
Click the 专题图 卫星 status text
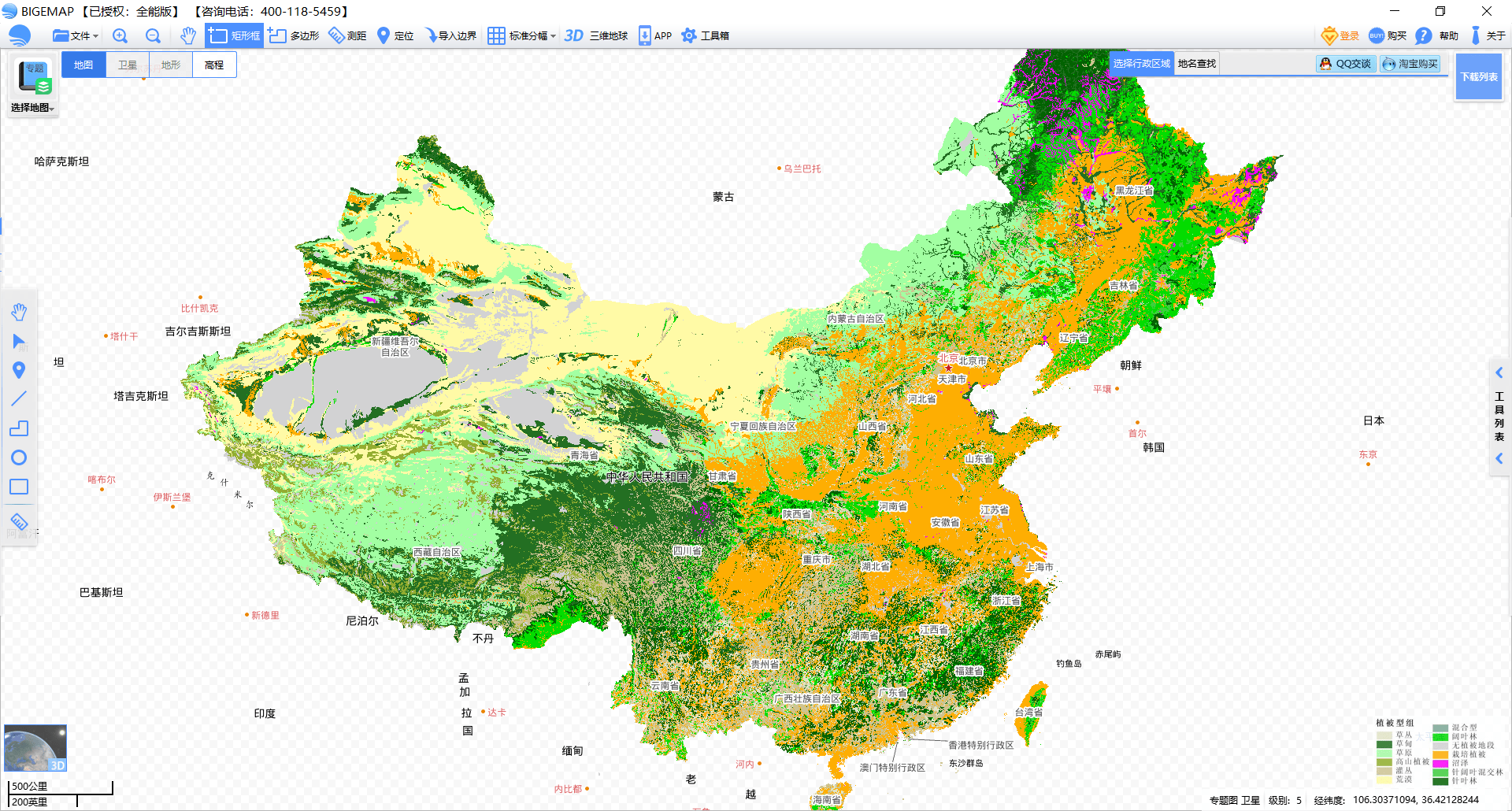coord(1235,800)
